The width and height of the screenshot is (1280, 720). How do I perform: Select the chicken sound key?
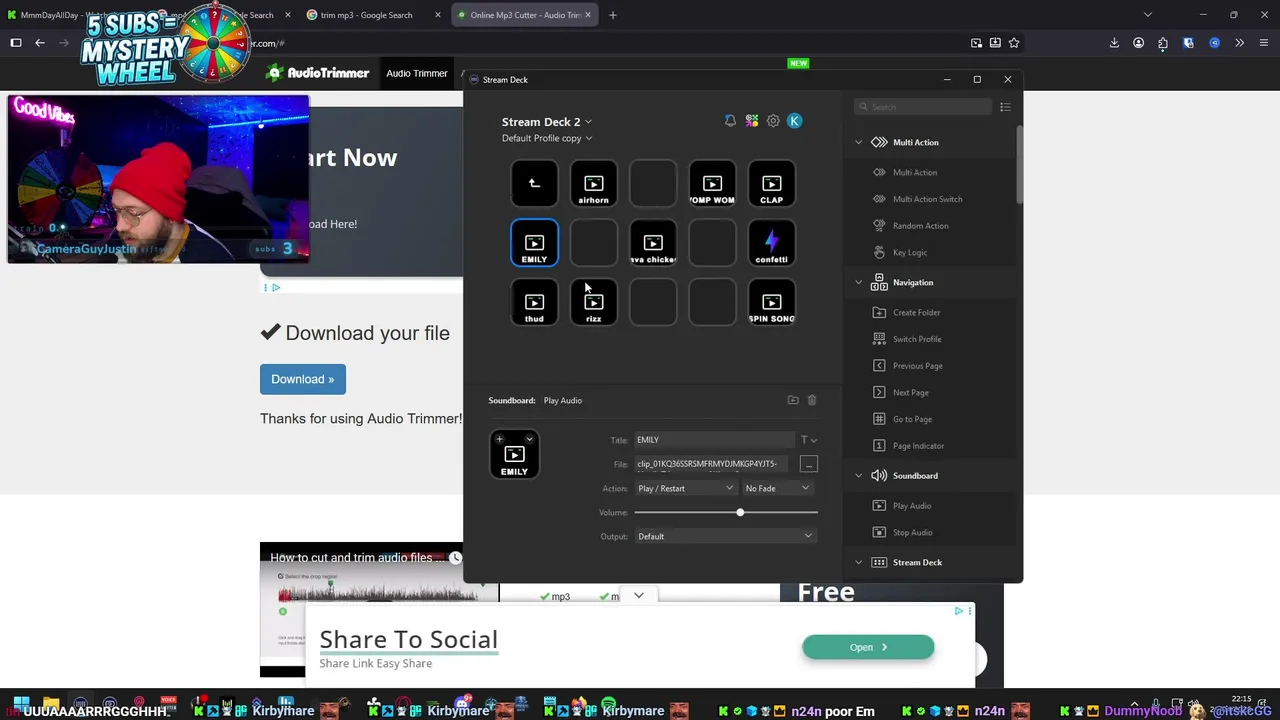point(653,243)
